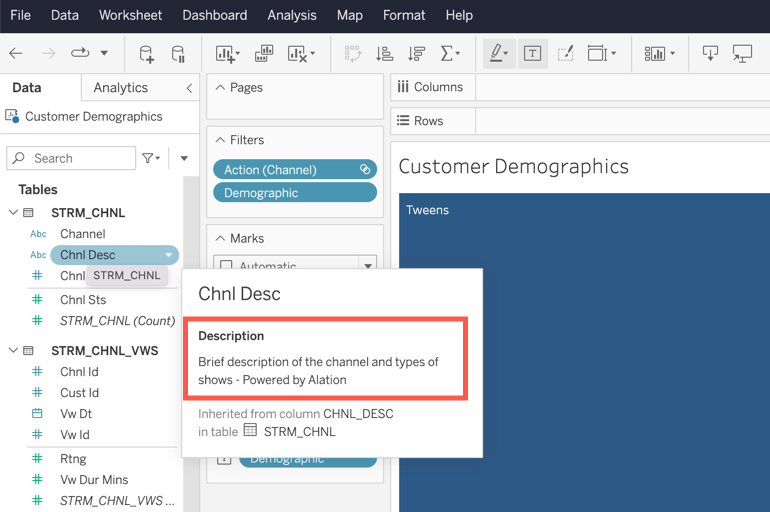This screenshot has height=512, width=770.
Task: Select the STRM_CHNL (Count) field
Action: [x=117, y=321]
